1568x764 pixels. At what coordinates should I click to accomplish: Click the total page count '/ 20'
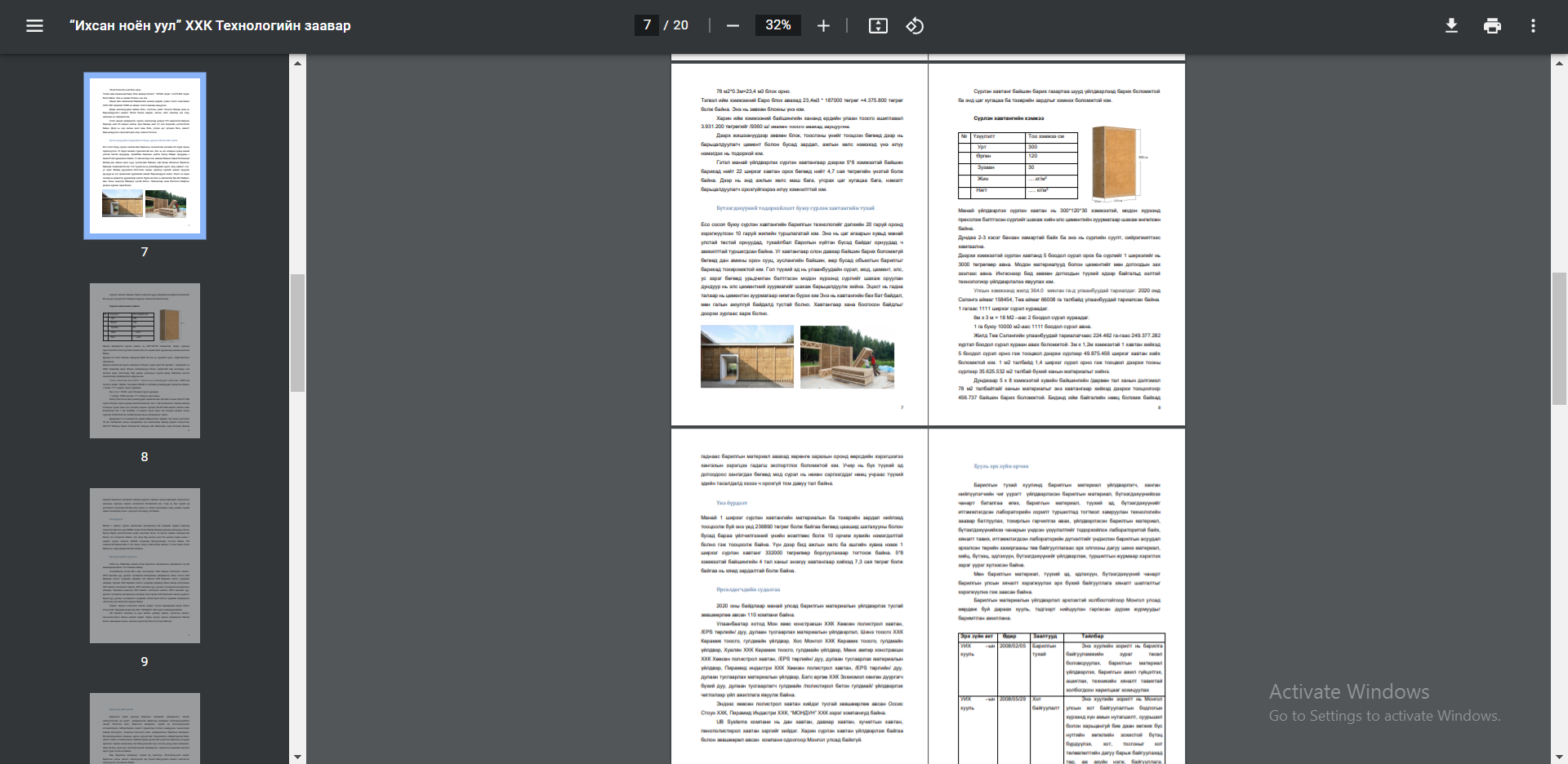click(x=676, y=25)
